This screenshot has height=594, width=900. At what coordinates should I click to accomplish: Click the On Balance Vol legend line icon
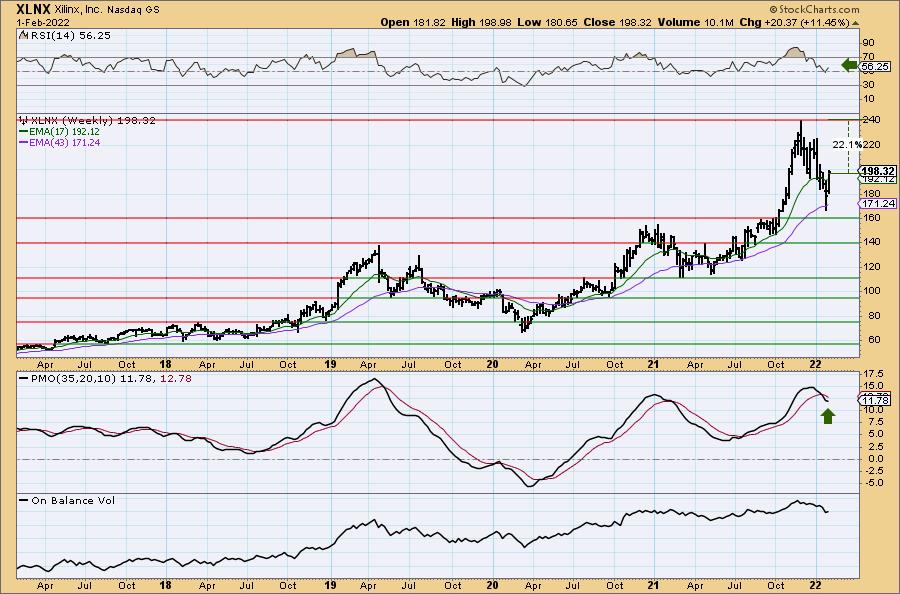coord(24,500)
